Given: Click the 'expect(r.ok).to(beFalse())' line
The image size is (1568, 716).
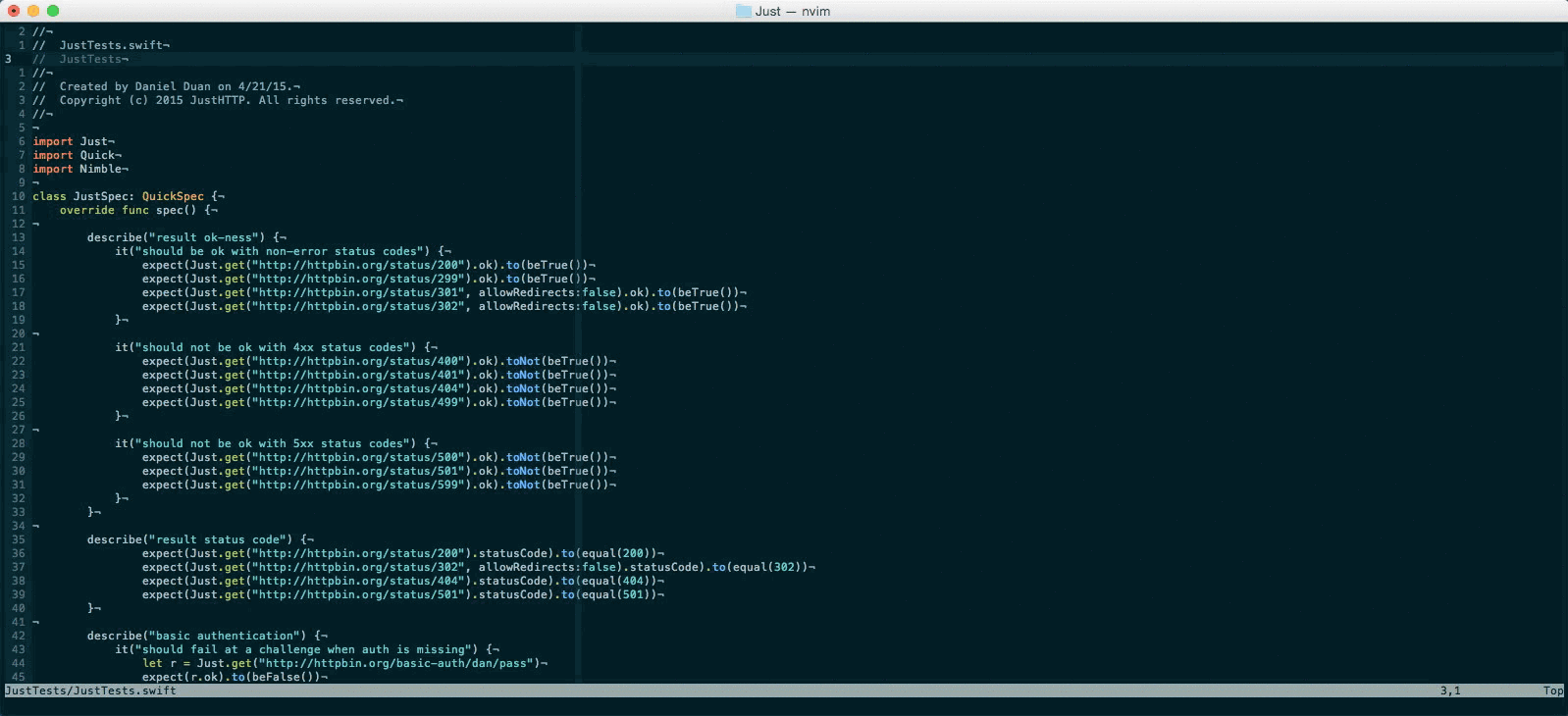Looking at the screenshot, I should click(x=235, y=677).
